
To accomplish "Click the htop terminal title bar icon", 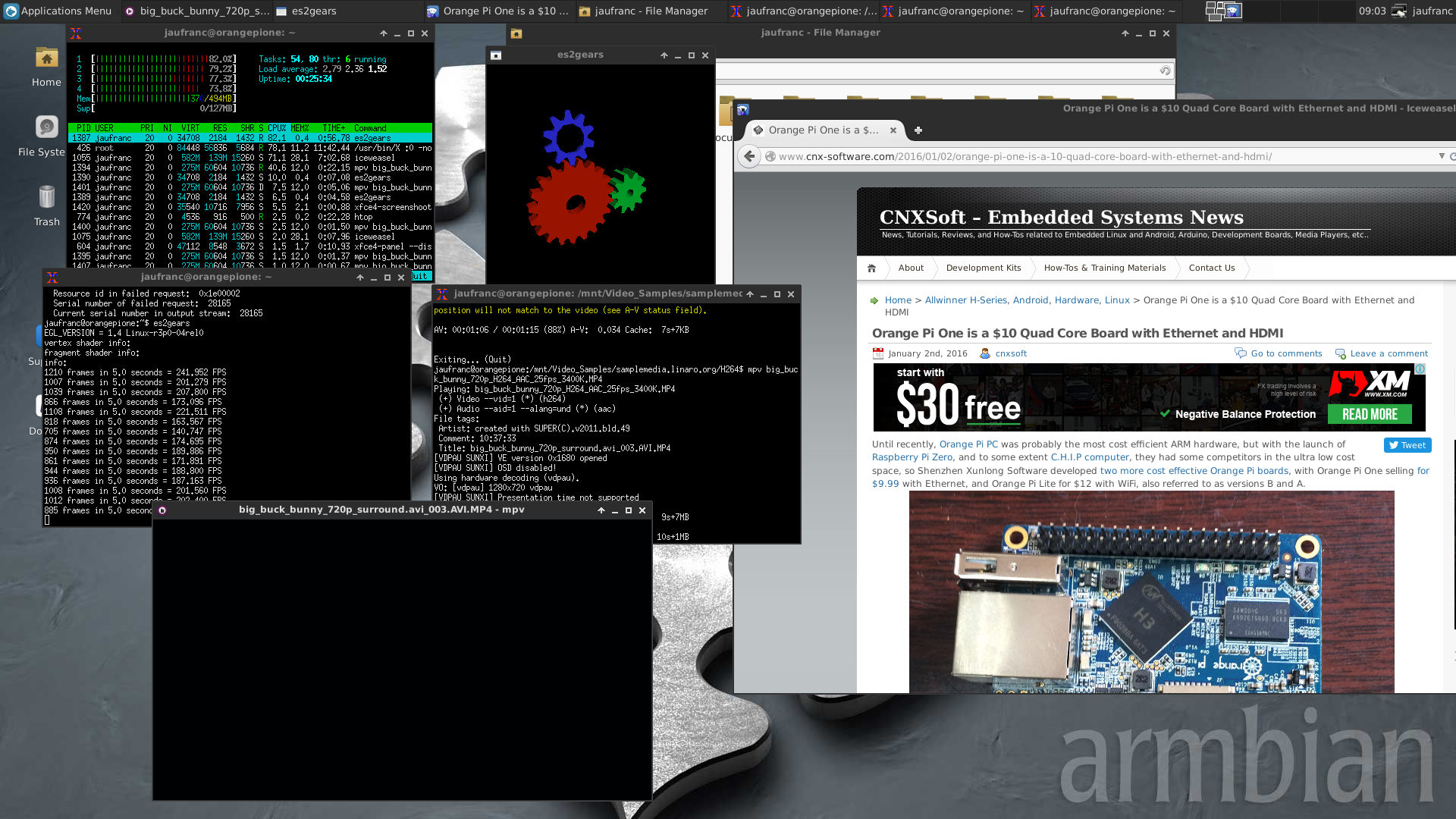I will tap(76, 33).
